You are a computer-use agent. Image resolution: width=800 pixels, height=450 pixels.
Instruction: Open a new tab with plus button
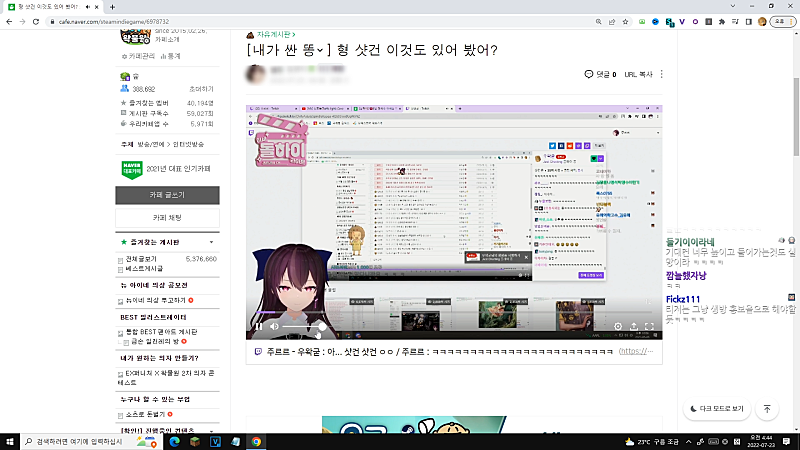pos(112,7)
